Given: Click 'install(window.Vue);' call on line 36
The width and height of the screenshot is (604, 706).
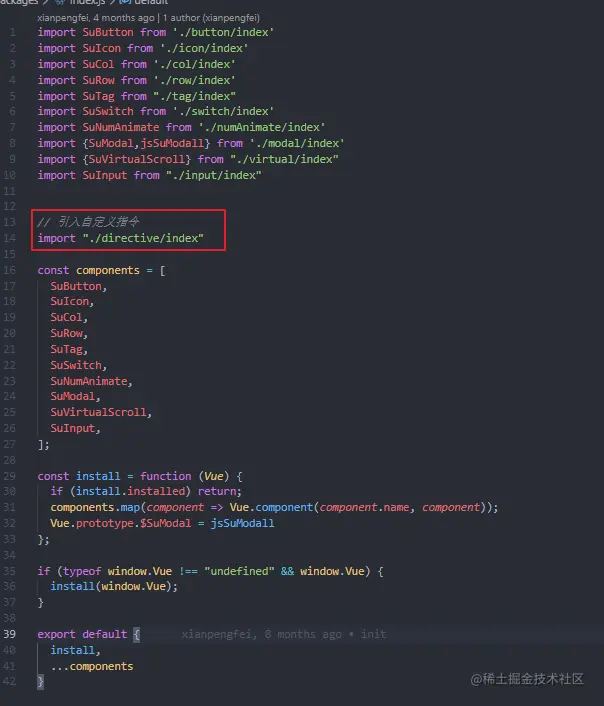Looking at the screenshot, I should [114, 586].
